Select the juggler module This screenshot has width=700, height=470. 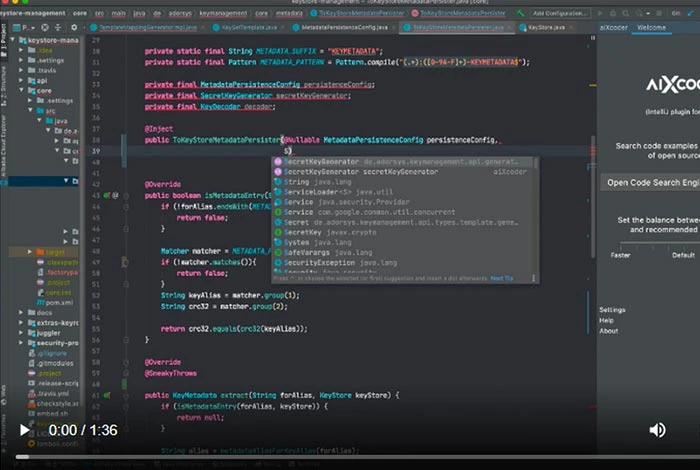point(44,333)
